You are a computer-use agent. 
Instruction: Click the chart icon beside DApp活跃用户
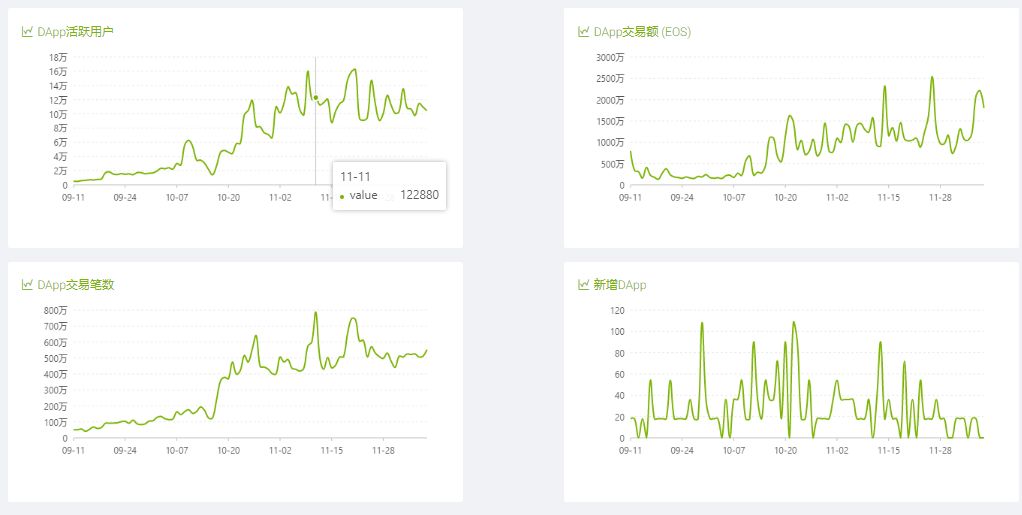[x=27, y=31]
